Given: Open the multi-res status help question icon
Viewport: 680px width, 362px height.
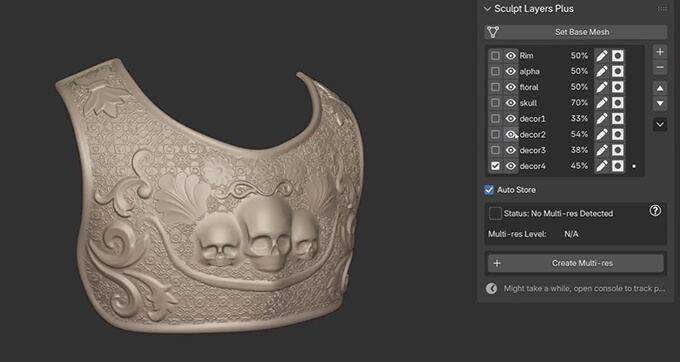Looking at the screenshot, I should tap(655, 211).
